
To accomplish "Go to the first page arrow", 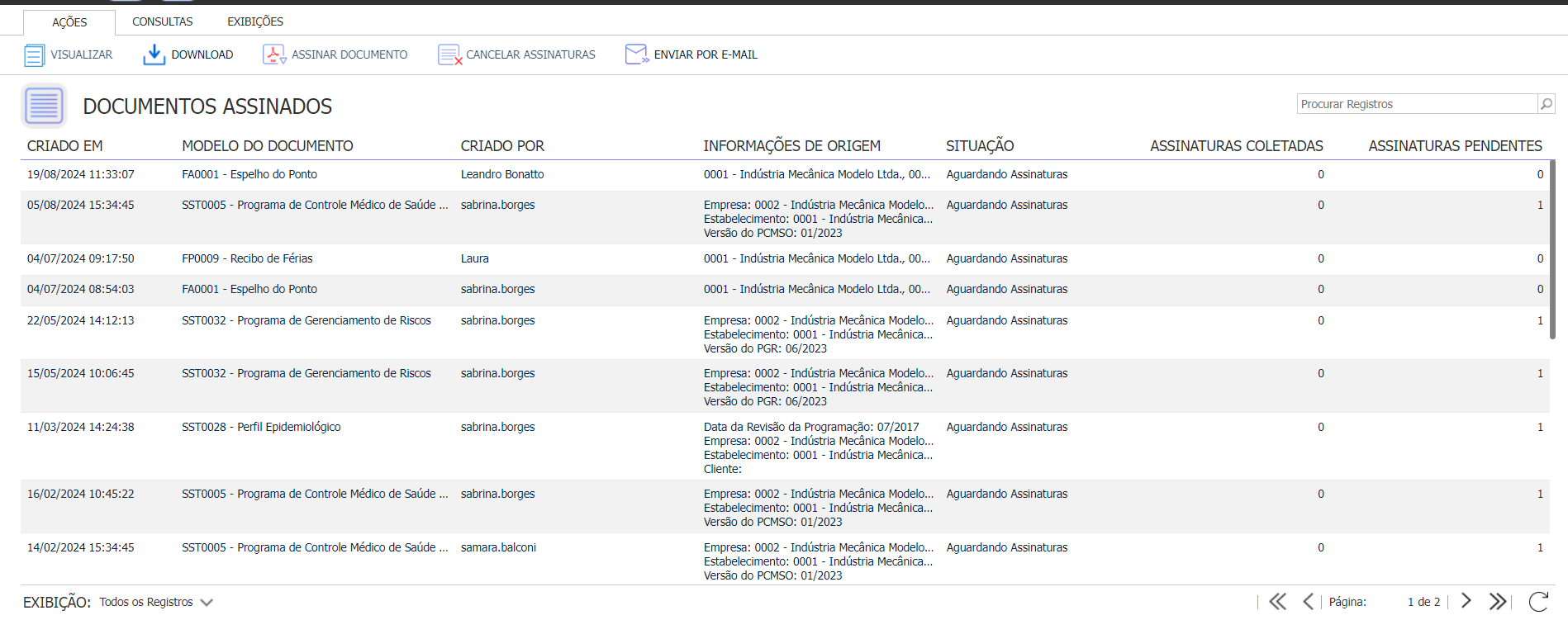I will [x=1277, y=602].
